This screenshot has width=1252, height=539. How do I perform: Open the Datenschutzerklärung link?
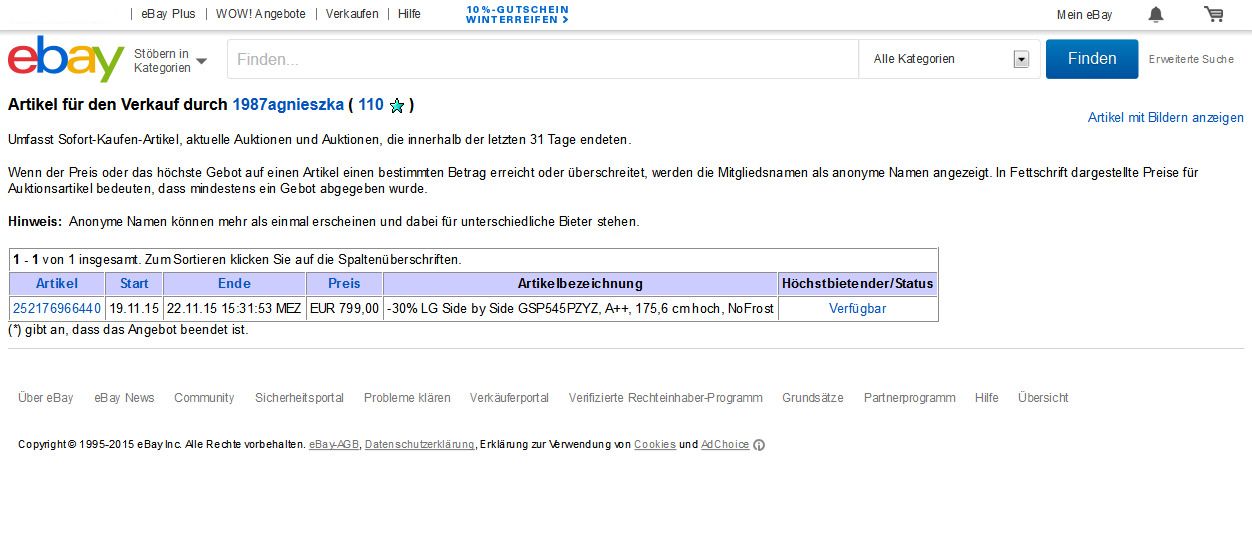click(x=419, y=444)
